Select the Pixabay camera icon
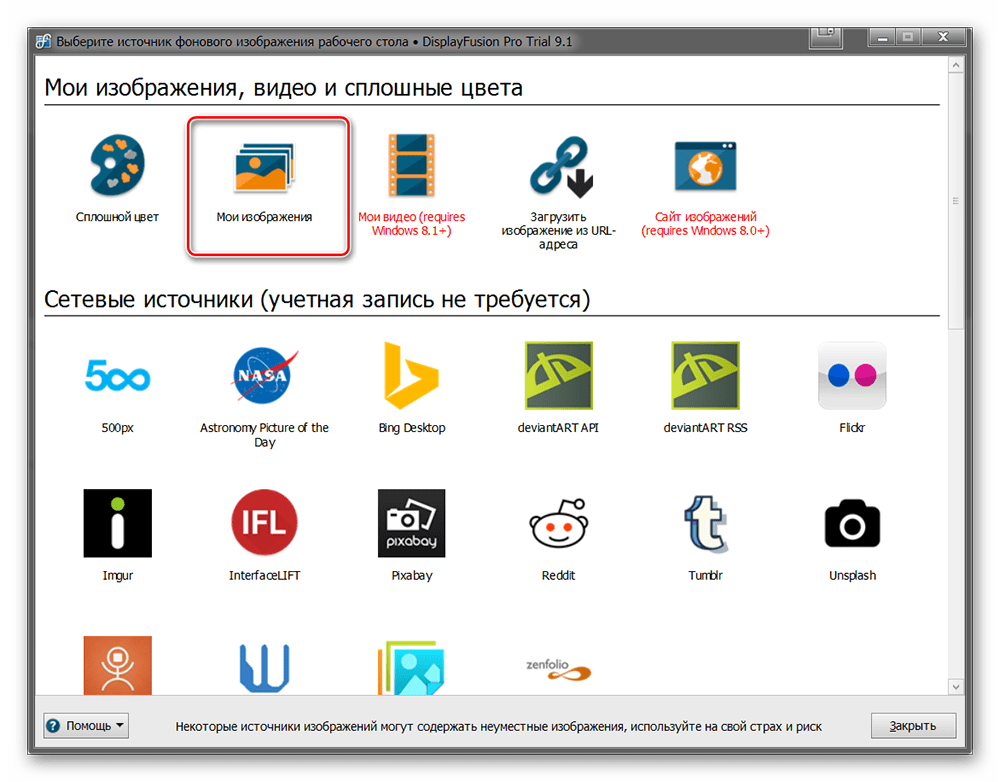Image resolution: width=1000 pixels, height=782 pixels. [411, 523]
